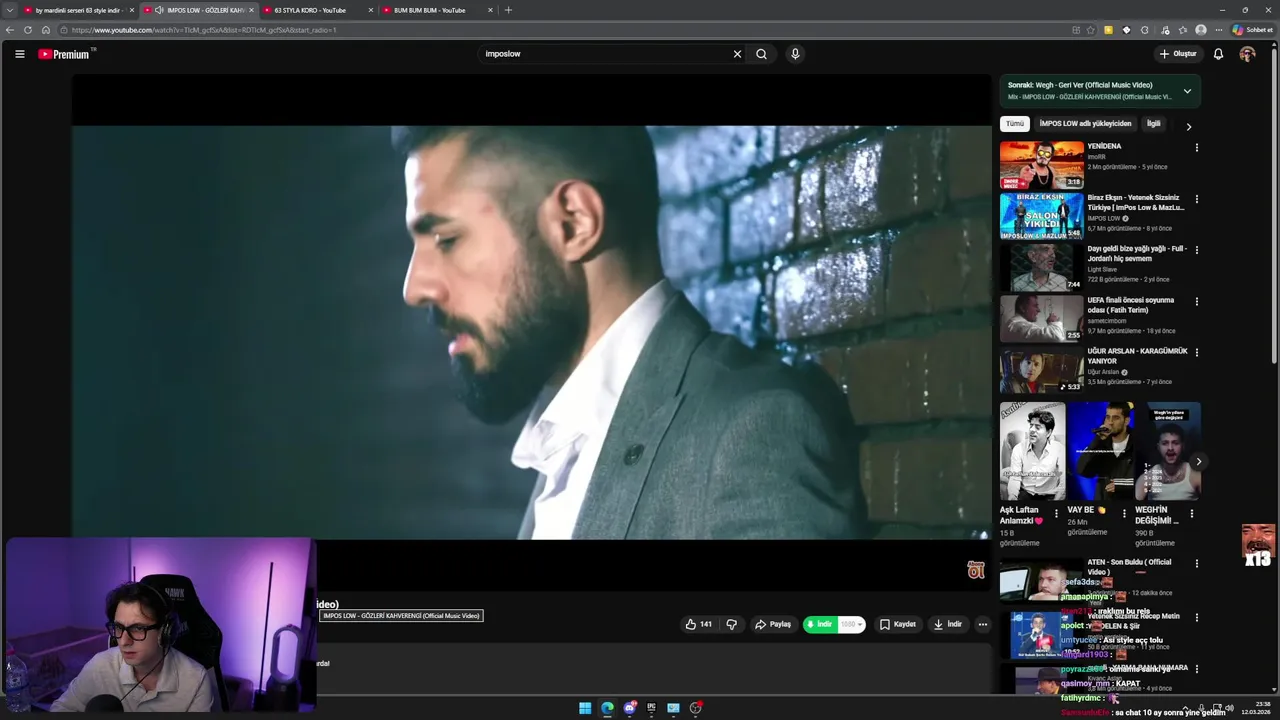Dislike the video
Screen dimensions: 1280x720
[731, 624]
